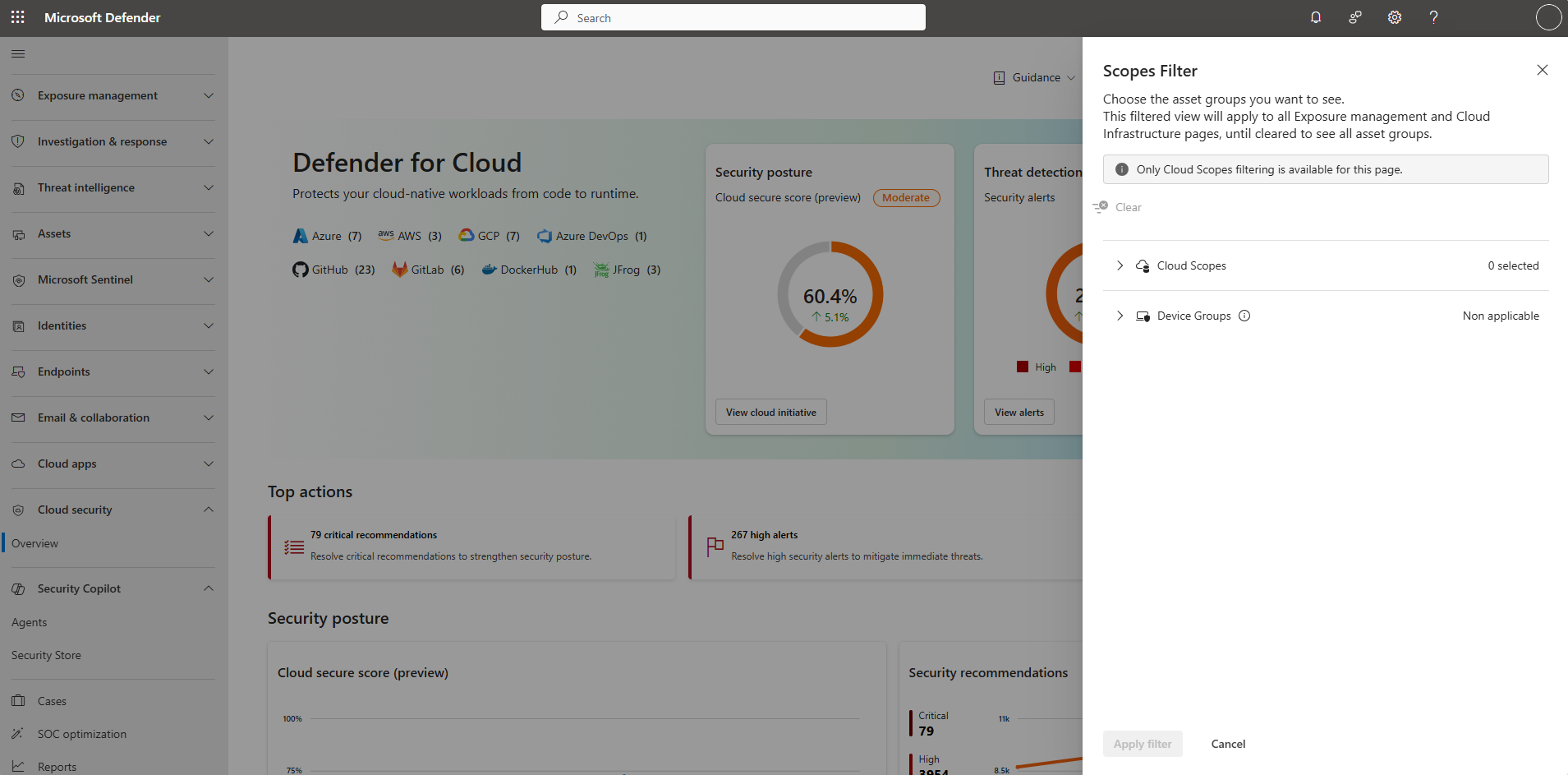Click the "Non applicable" Device Groups status
This screenshot has height=775, width=1568.
click(x=1501, y=316)
